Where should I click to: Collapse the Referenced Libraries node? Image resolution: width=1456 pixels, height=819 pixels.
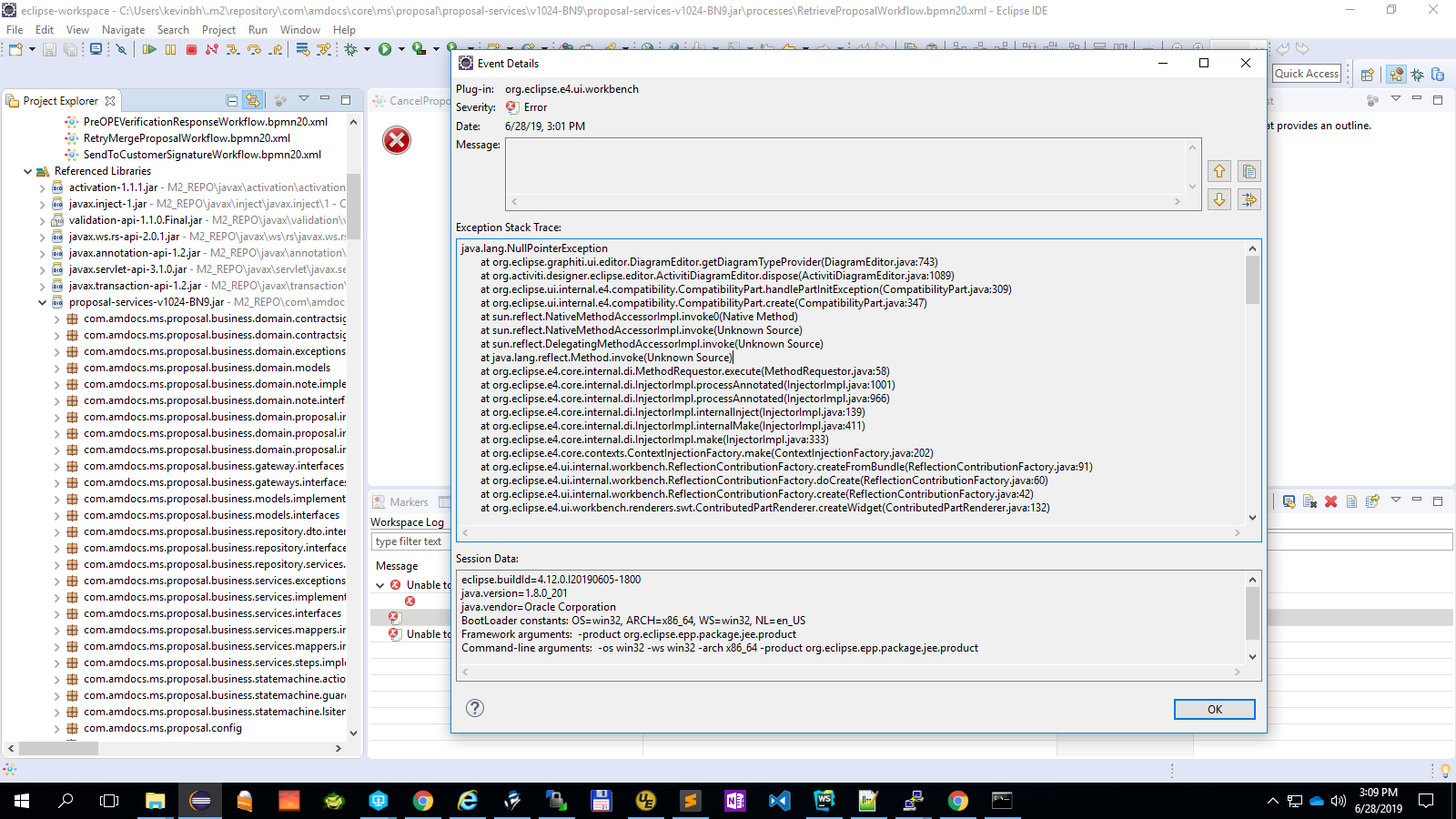[27, 171]
